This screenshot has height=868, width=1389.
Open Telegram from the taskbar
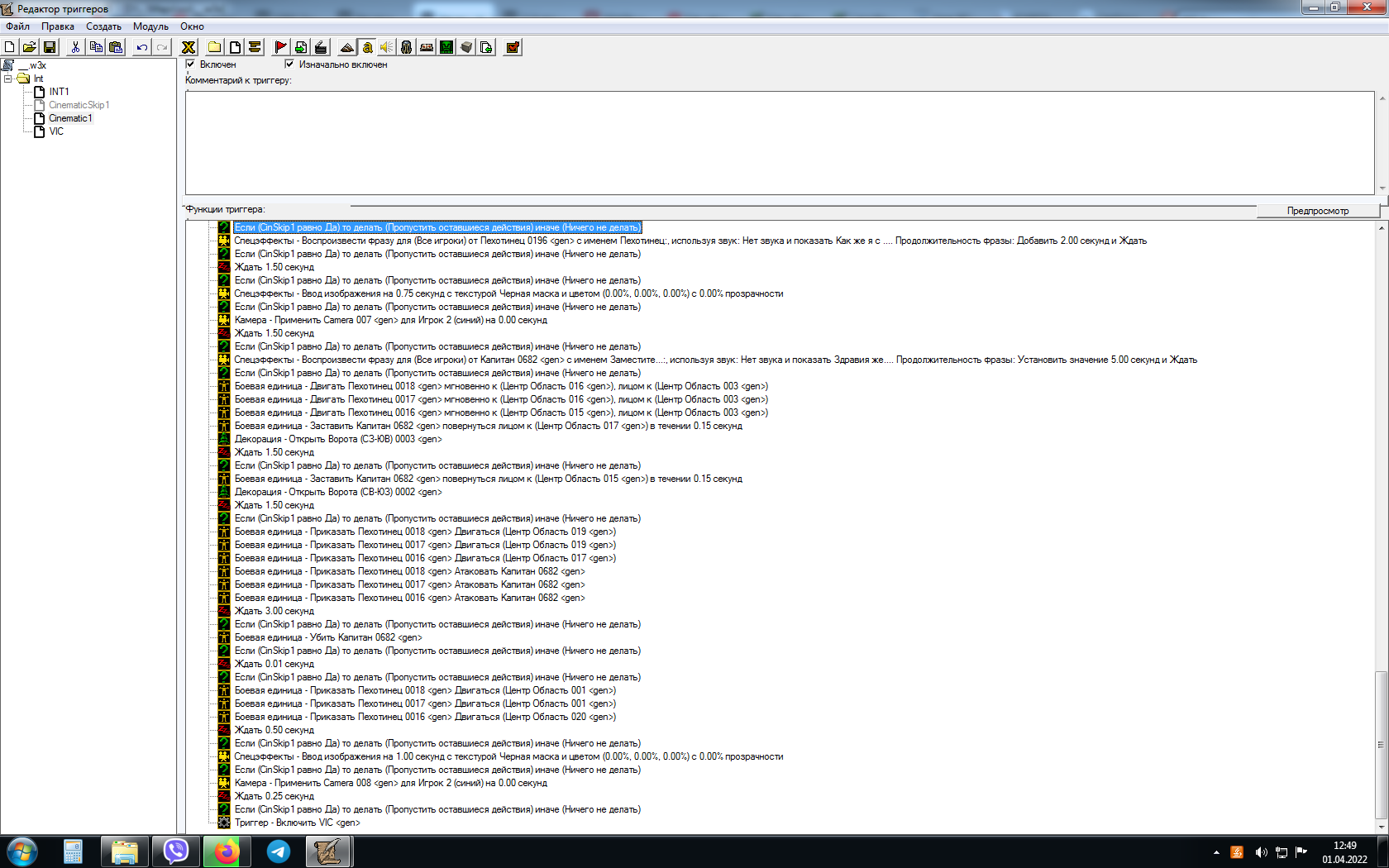279,851
